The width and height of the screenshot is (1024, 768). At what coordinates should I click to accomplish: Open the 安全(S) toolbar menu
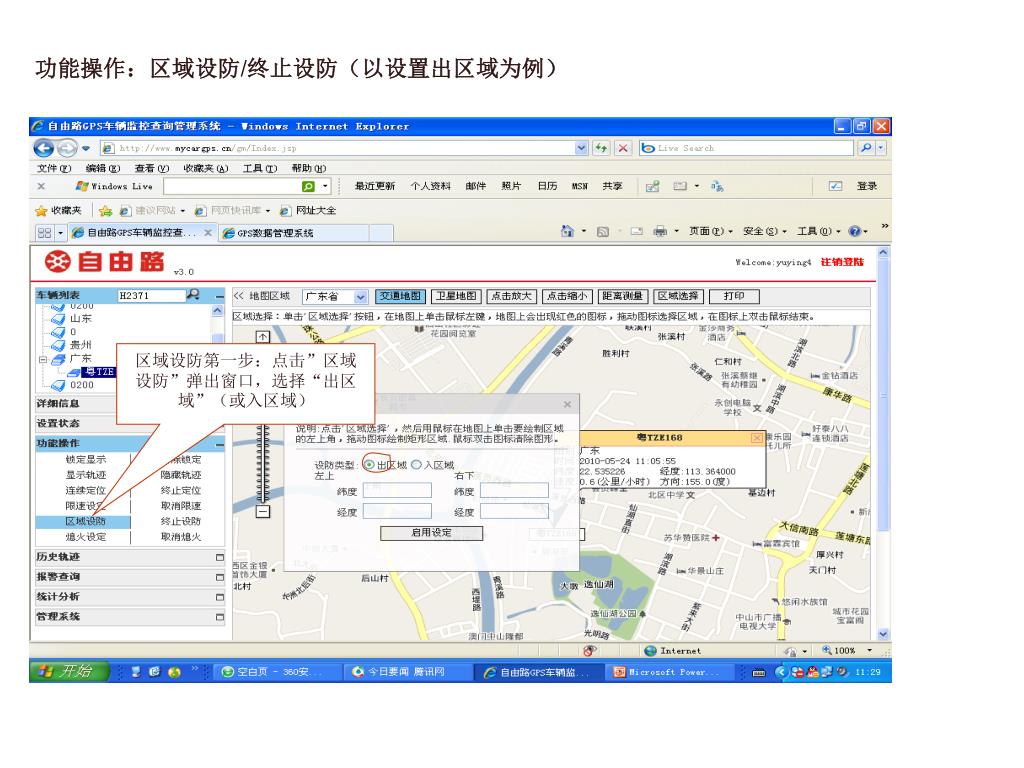click(x=765, y=231)
